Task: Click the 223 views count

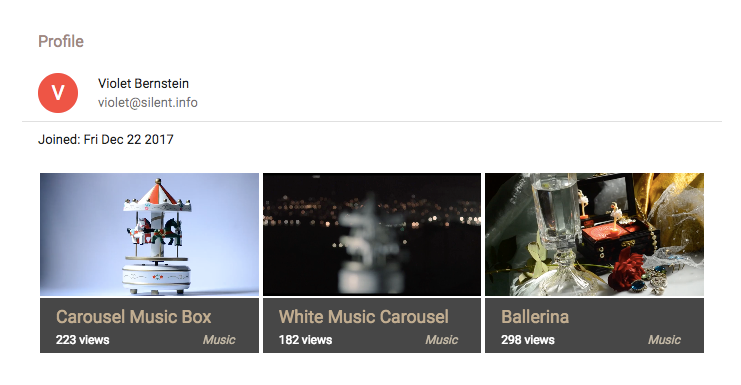Action: 83,340
